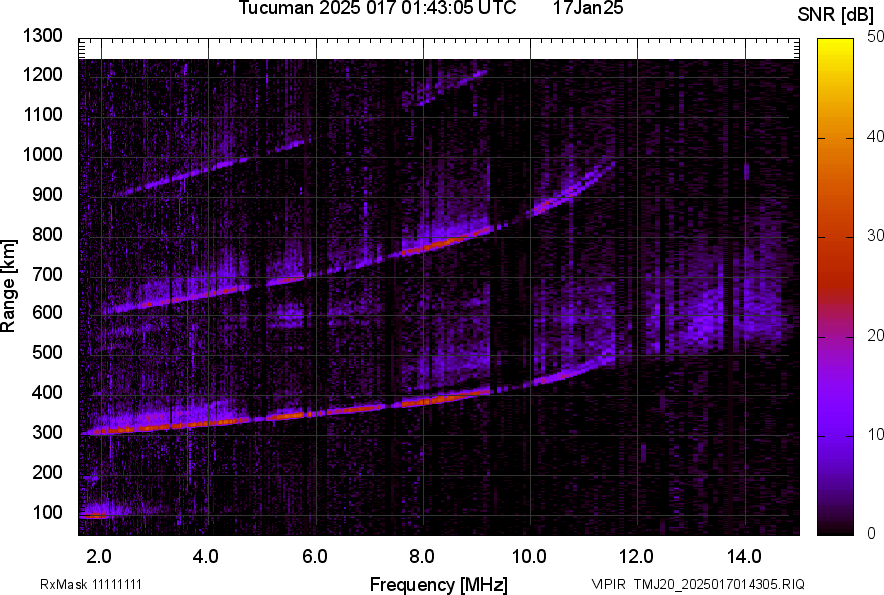The height and width of the screenshot is (595, 884).
Task: Click range tick label '300'
Action: (47, 432)
